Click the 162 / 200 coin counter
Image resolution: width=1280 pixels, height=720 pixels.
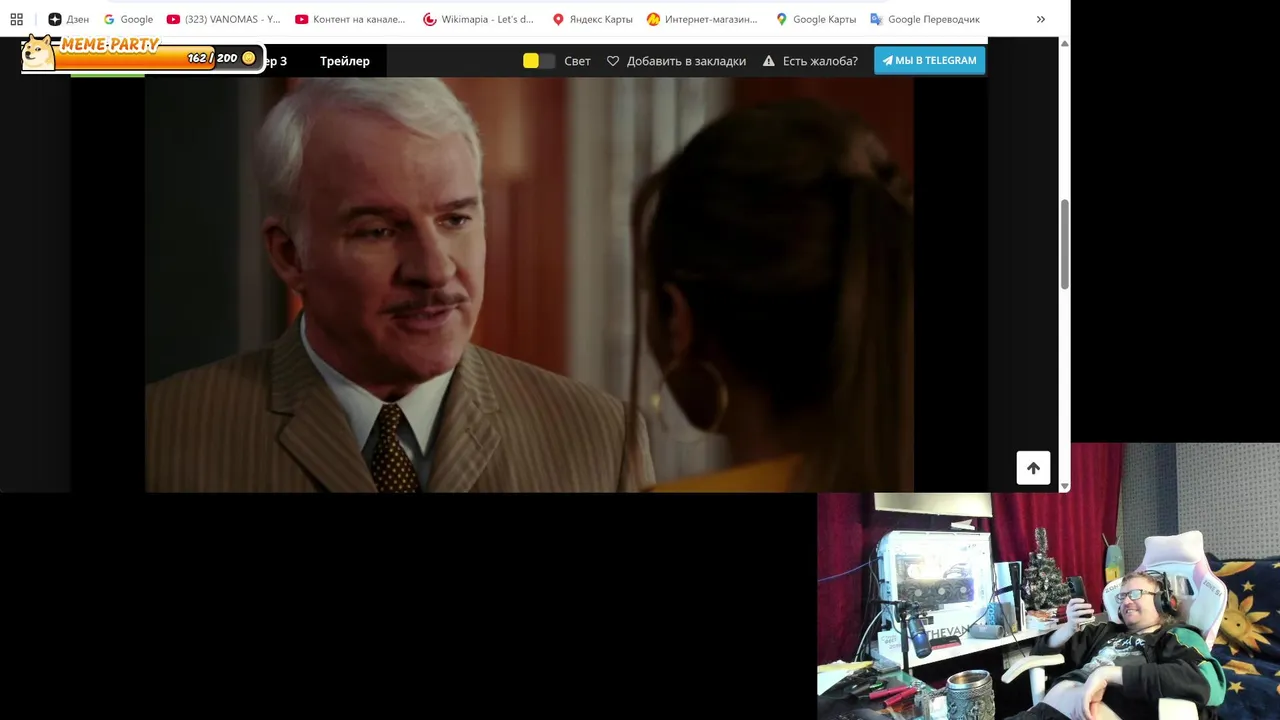click(221, 58)
